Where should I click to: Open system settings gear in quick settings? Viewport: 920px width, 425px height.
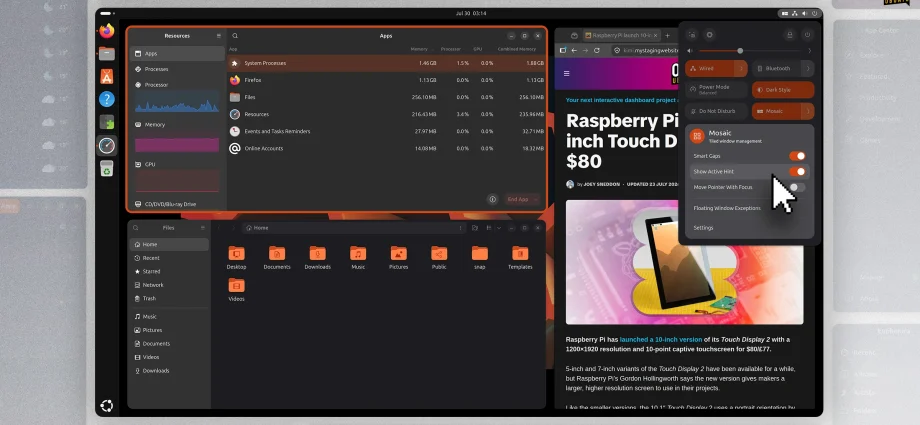tap(709, 35)
